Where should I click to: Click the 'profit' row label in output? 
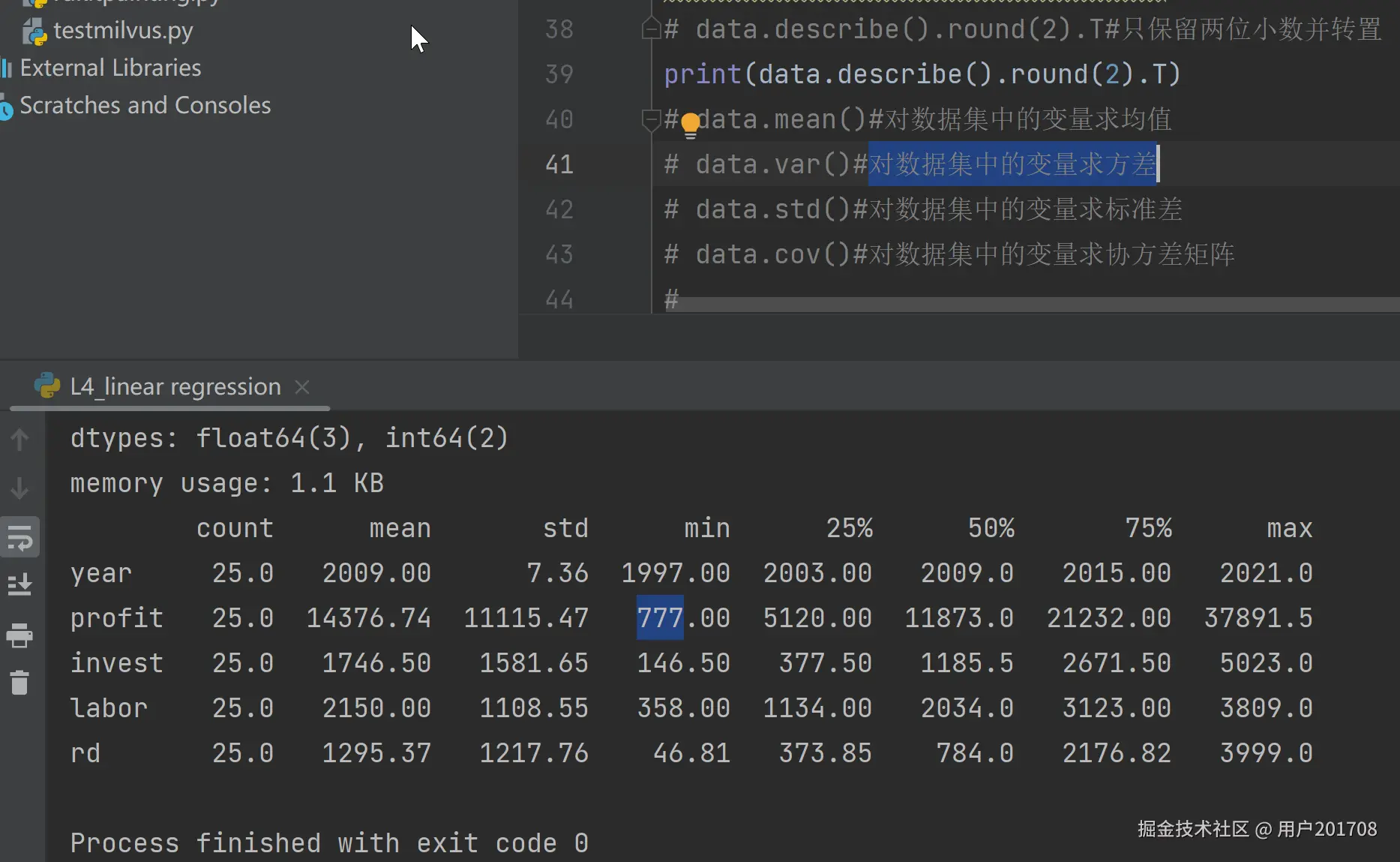pyautogui.click(x=117, y=618)
